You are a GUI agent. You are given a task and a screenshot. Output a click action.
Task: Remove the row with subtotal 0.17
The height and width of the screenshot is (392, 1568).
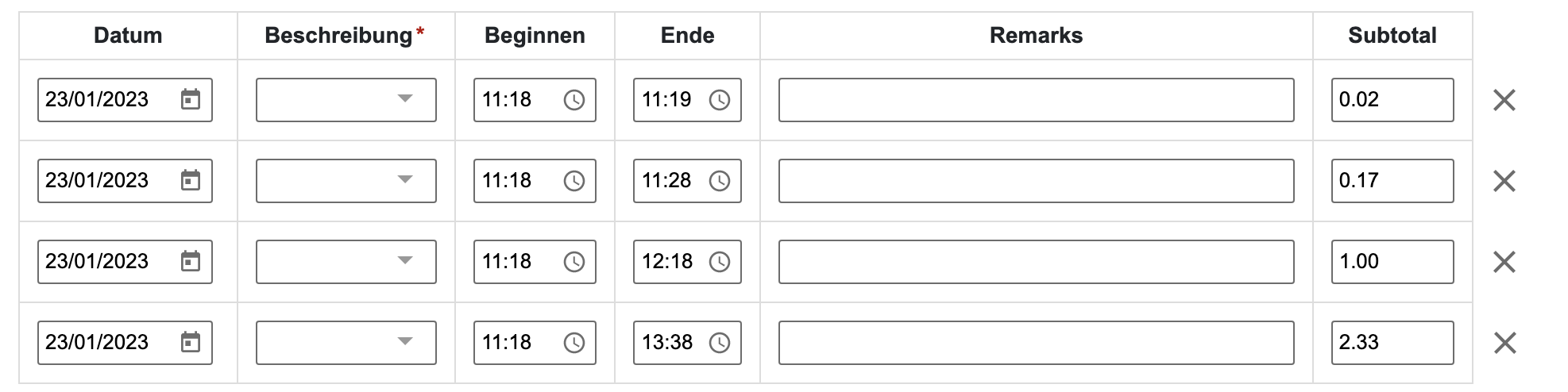(x=1504, y=181)
